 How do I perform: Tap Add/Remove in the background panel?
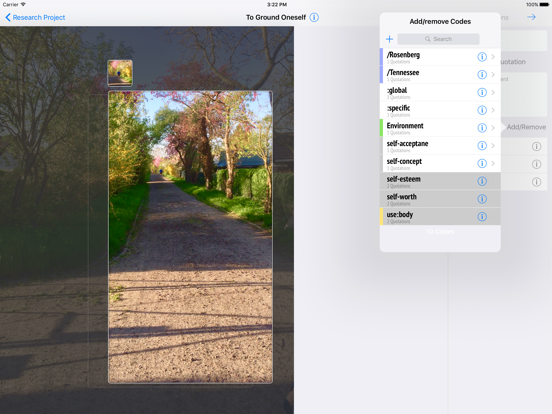pos(526,127)
